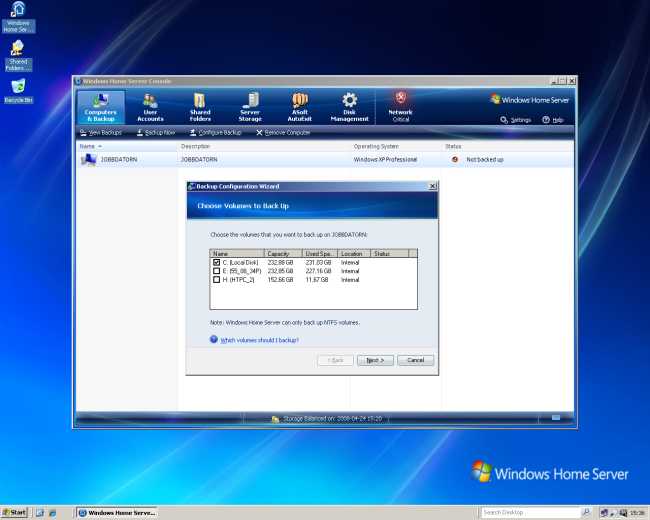This screenshot has height=520, width=650.
Task: Click the desktop search magnifier icon
Action: point(586,513)
